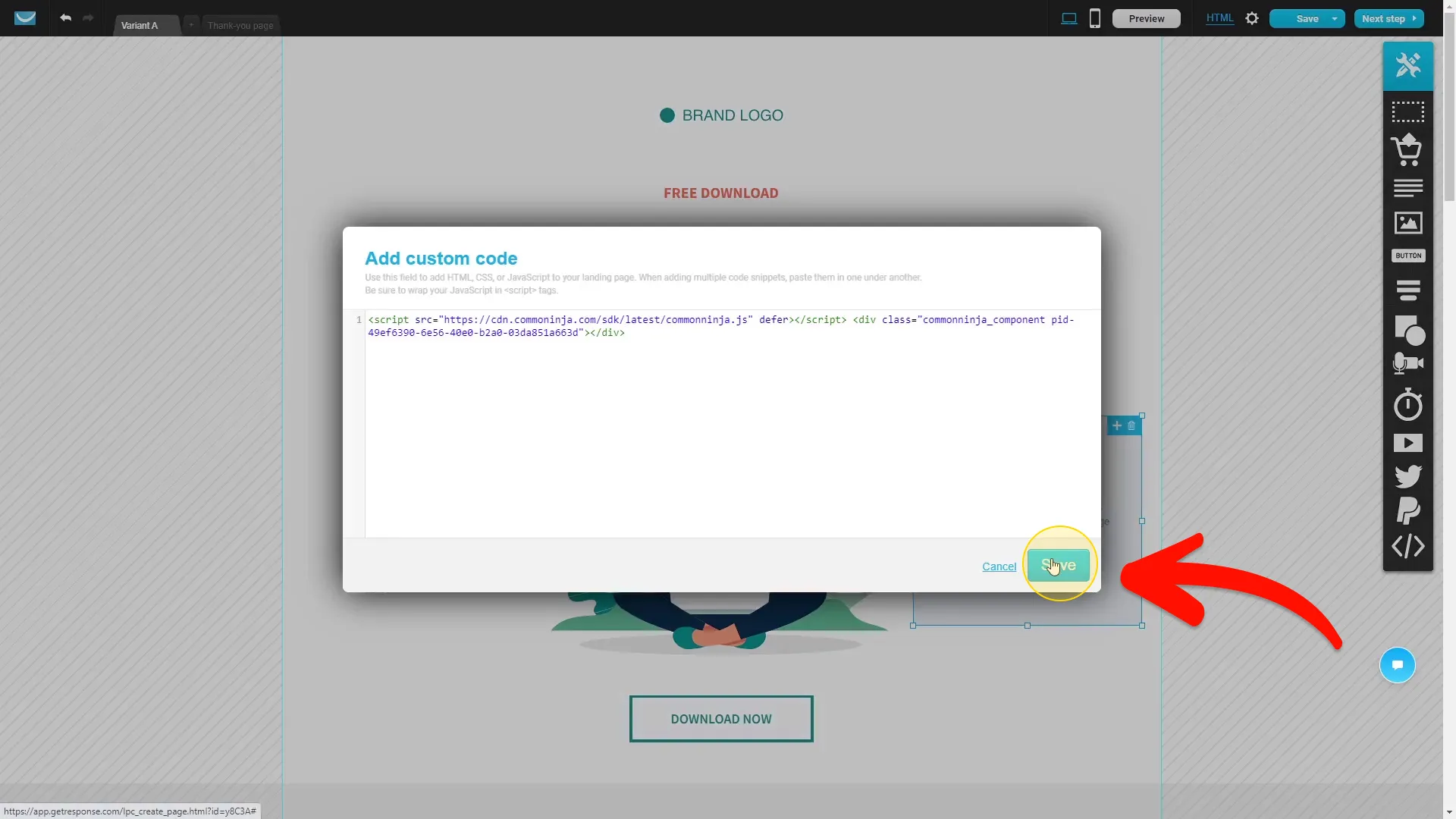Select the webinar camera element
Image resolution: width=1456 pixels, height=819 pixels.
click(1407, 364)
